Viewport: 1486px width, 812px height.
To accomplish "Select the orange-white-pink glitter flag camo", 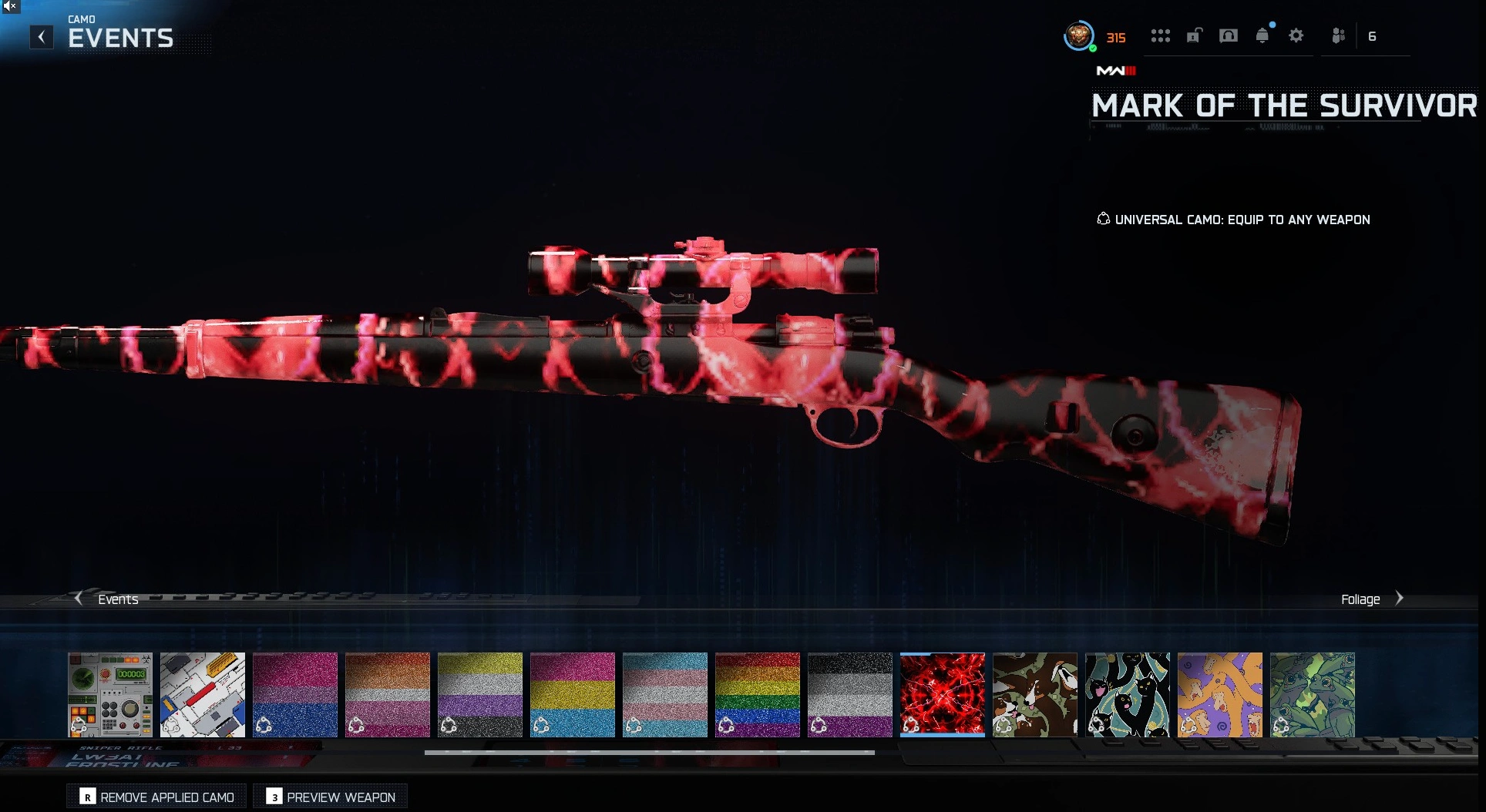I will 388,695.
